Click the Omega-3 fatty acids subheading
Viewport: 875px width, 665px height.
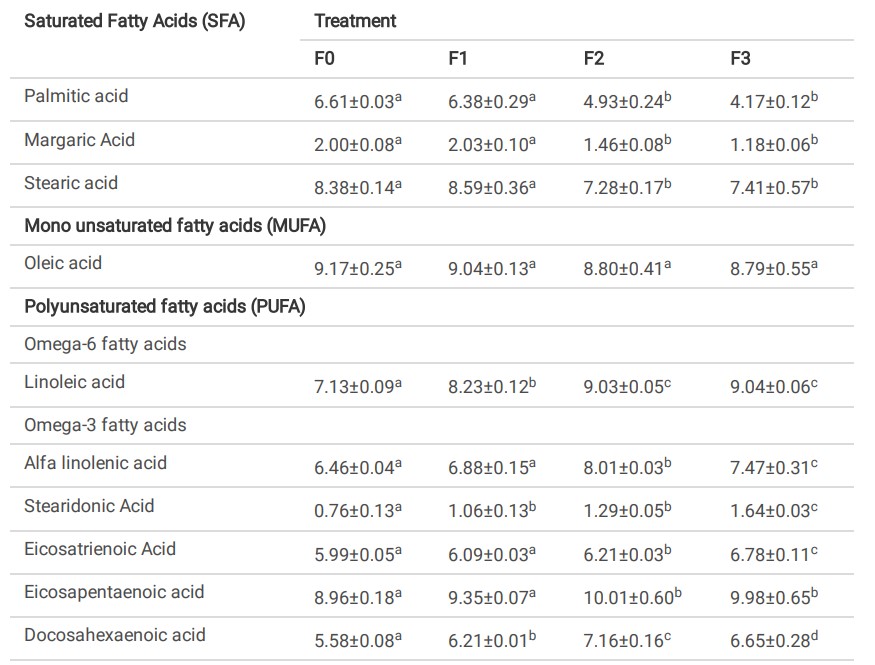[x=105, y=425]
